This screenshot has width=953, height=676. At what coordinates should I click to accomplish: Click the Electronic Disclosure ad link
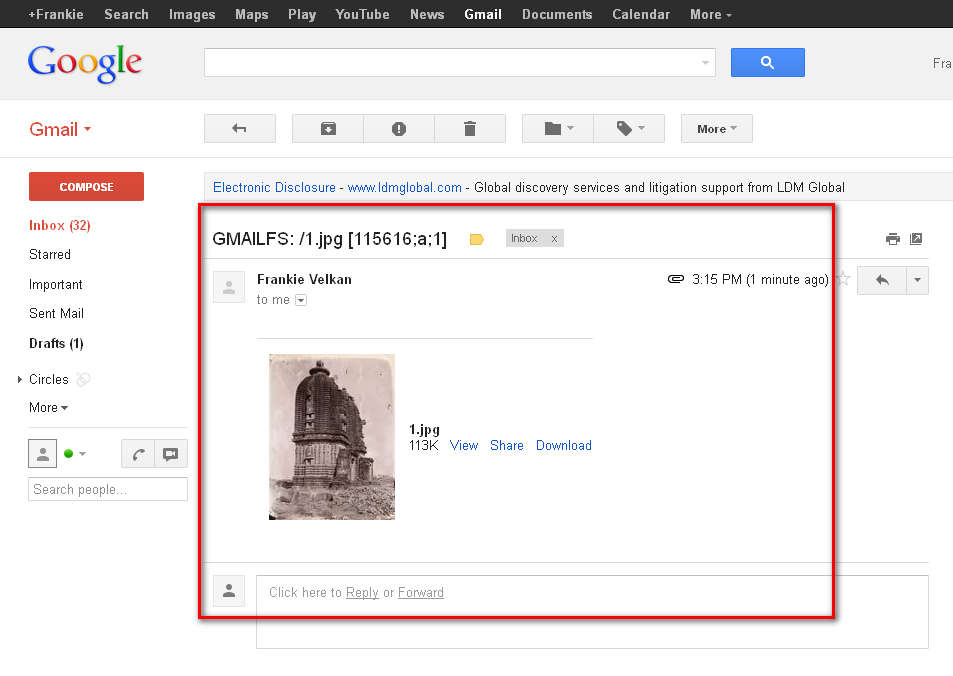[274, 187]
